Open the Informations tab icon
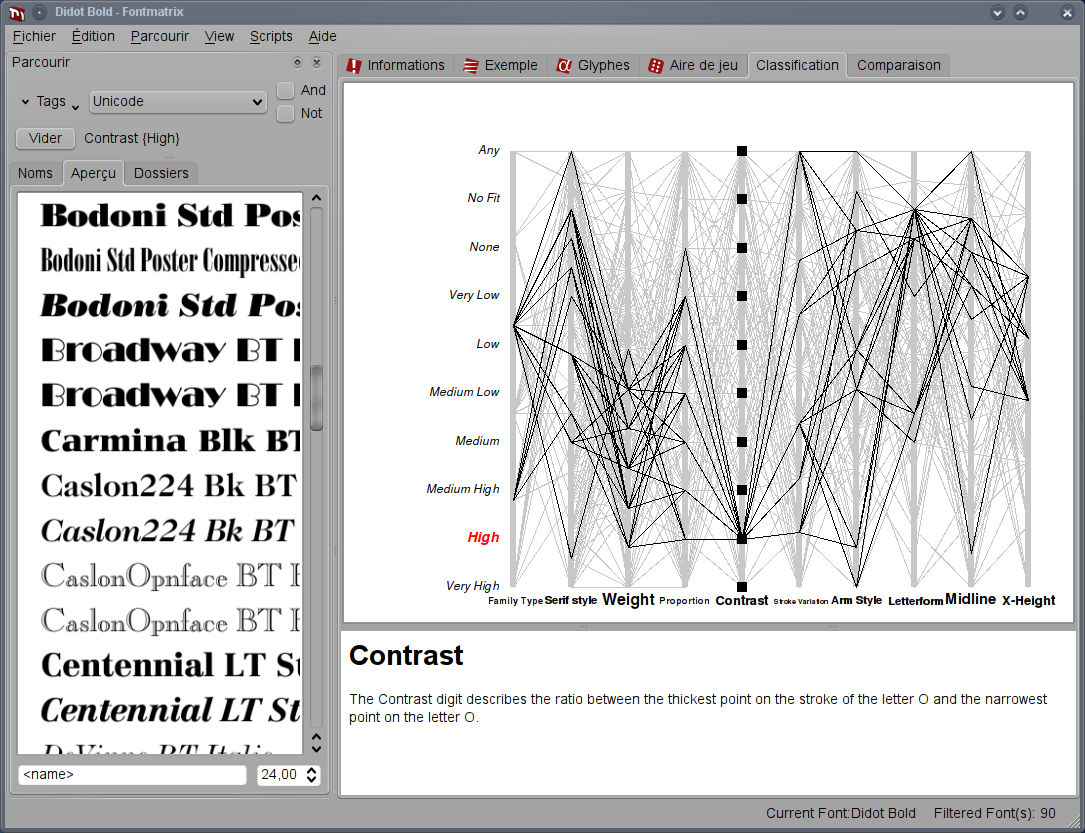Viewport: 1085px width, 833px height. 354,66
